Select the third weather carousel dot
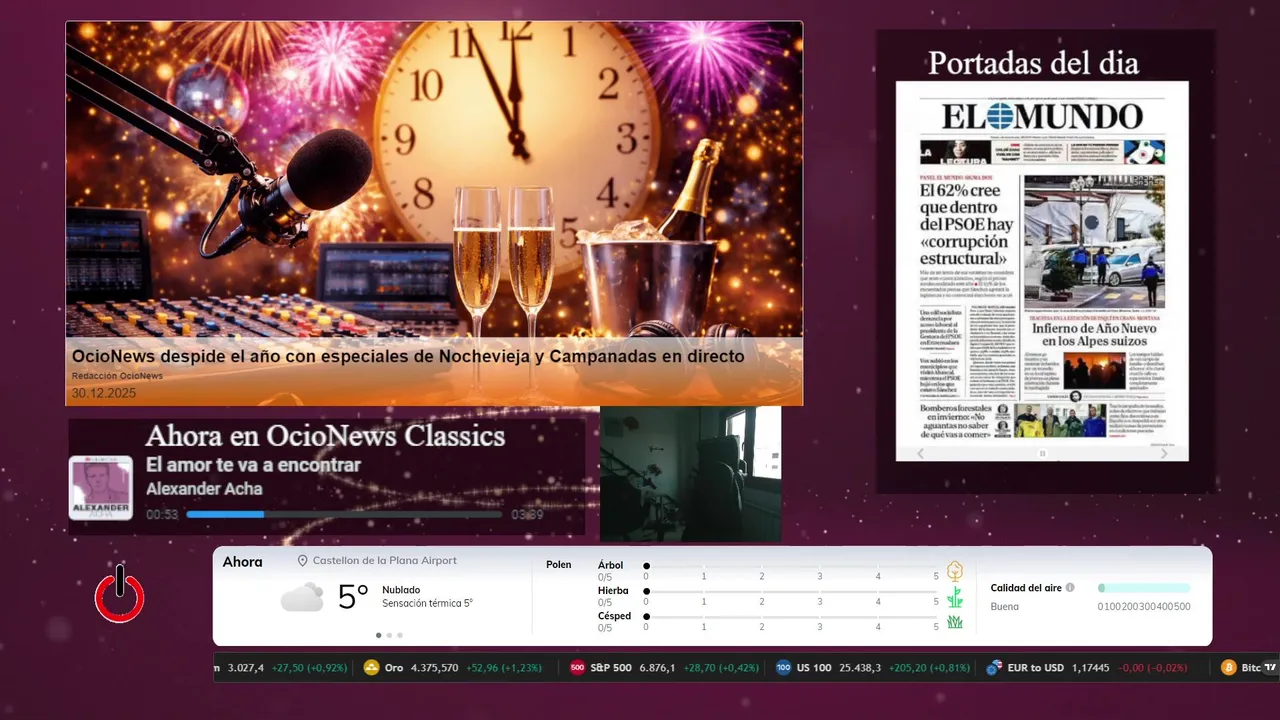This screenshot has height=720, width=1280. point(400,635)
